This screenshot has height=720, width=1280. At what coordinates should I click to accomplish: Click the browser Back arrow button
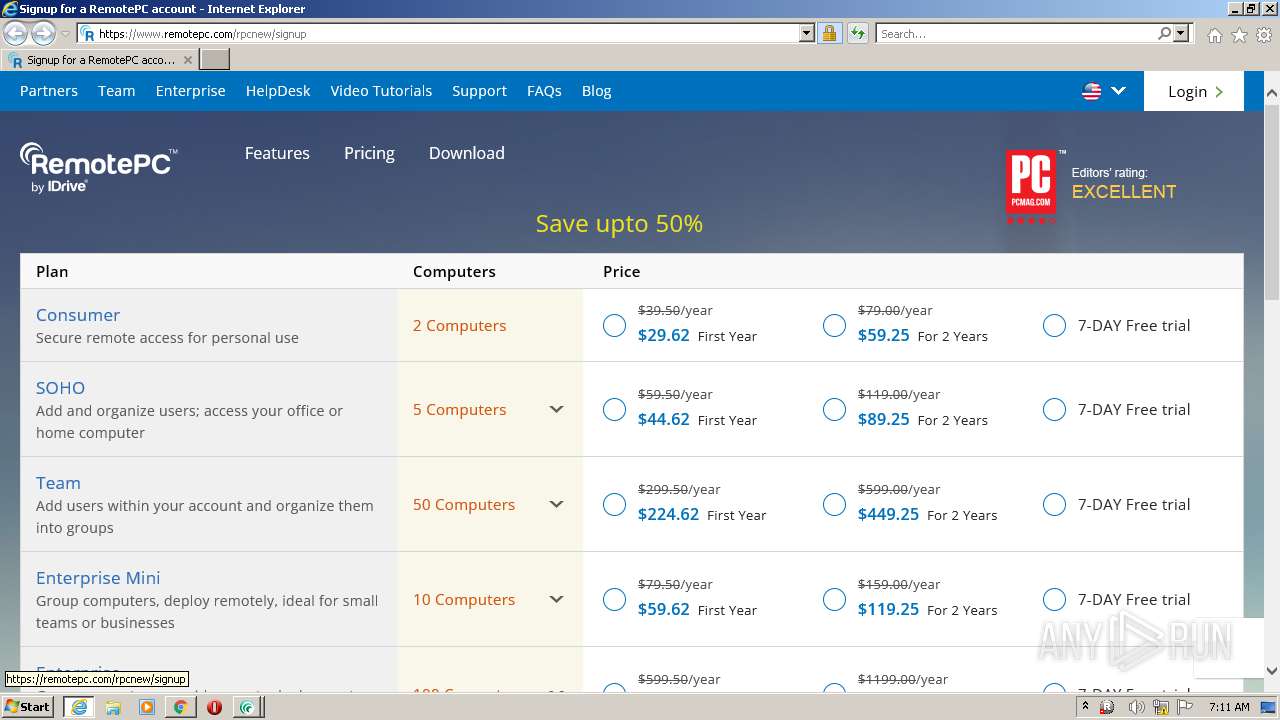[16, 33]
